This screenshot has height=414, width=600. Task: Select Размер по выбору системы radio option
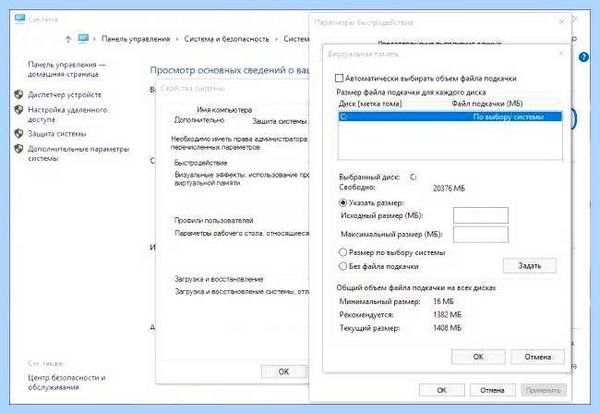coord(343,253)
